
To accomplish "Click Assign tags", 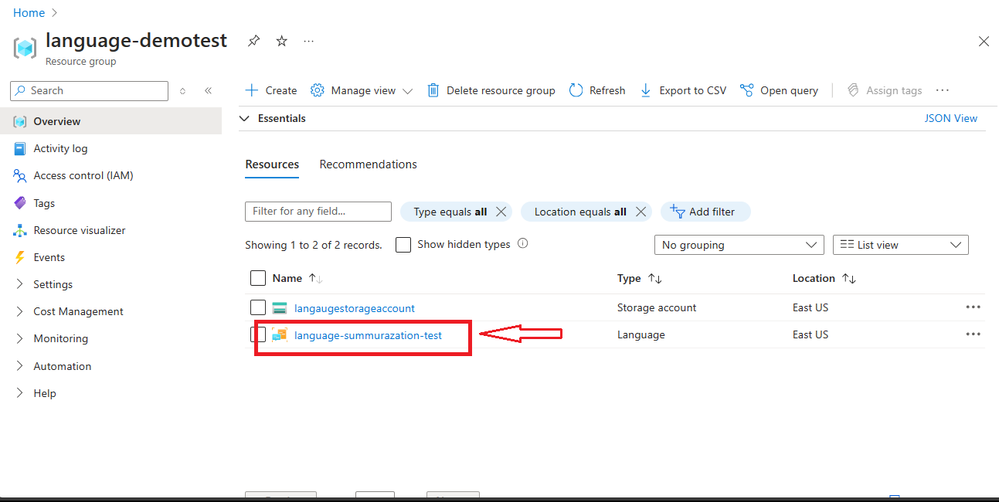I will click(x=884, y=90).
